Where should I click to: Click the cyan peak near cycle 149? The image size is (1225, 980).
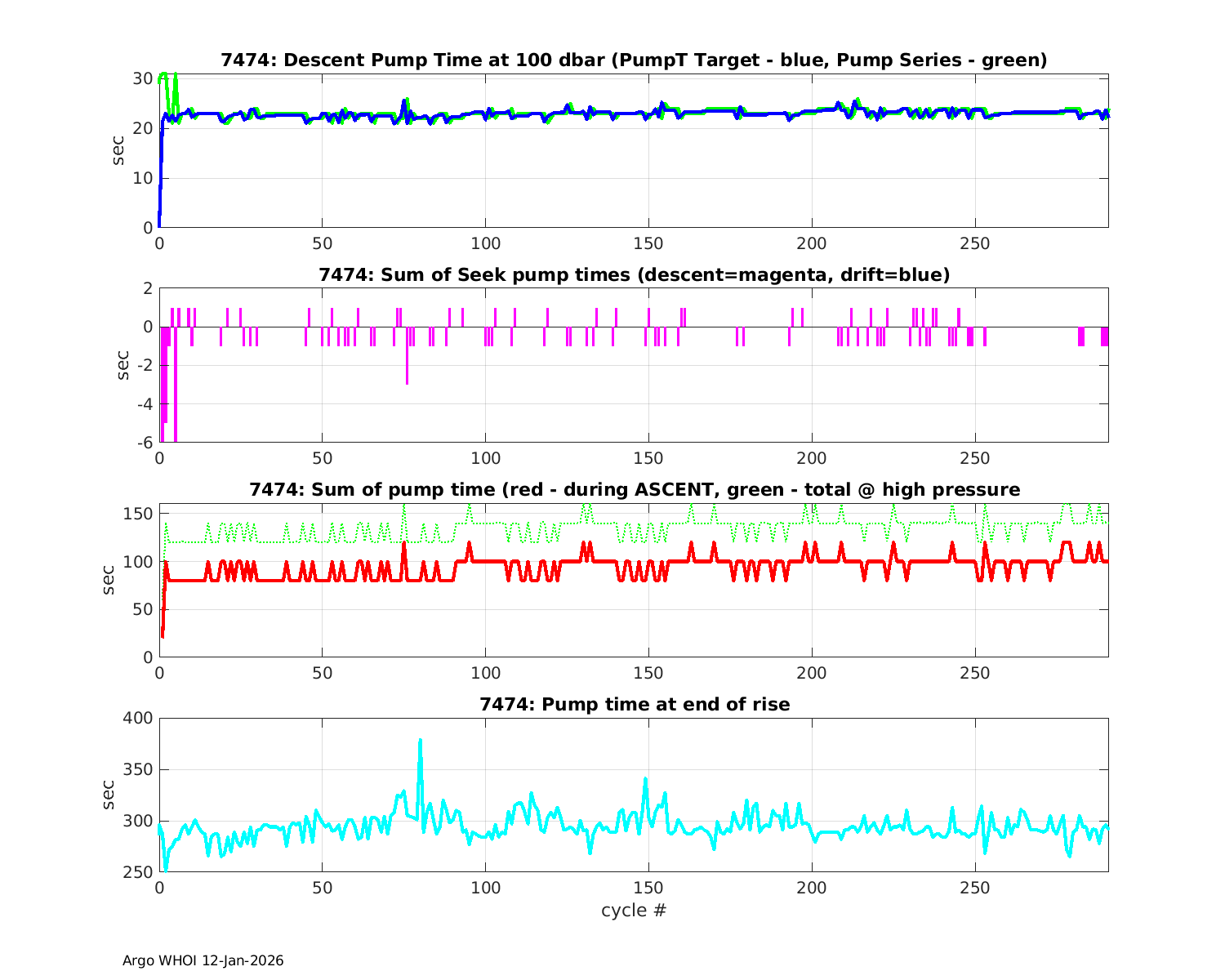click(645, 780)
